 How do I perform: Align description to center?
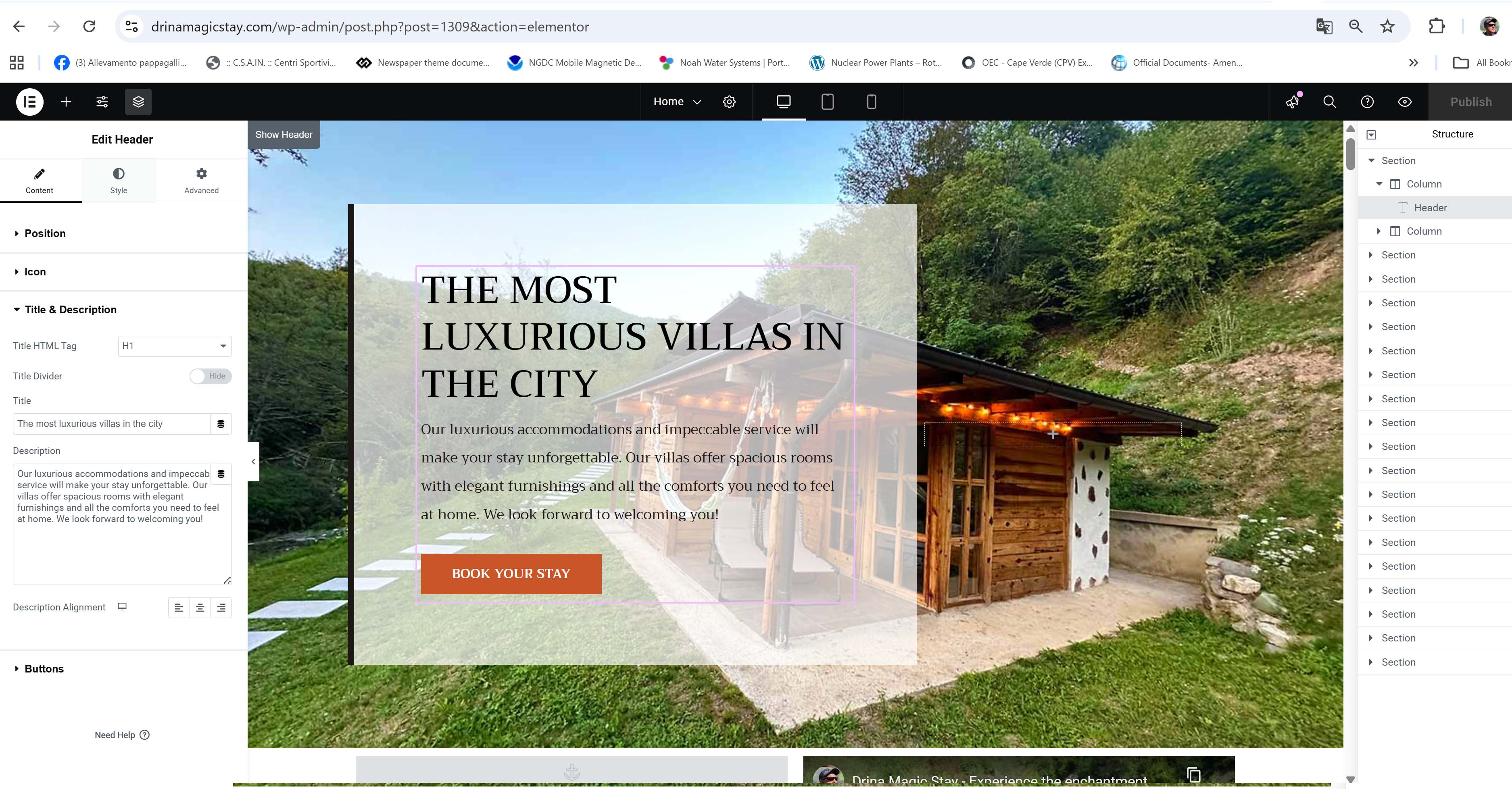(x=200, y=608)
